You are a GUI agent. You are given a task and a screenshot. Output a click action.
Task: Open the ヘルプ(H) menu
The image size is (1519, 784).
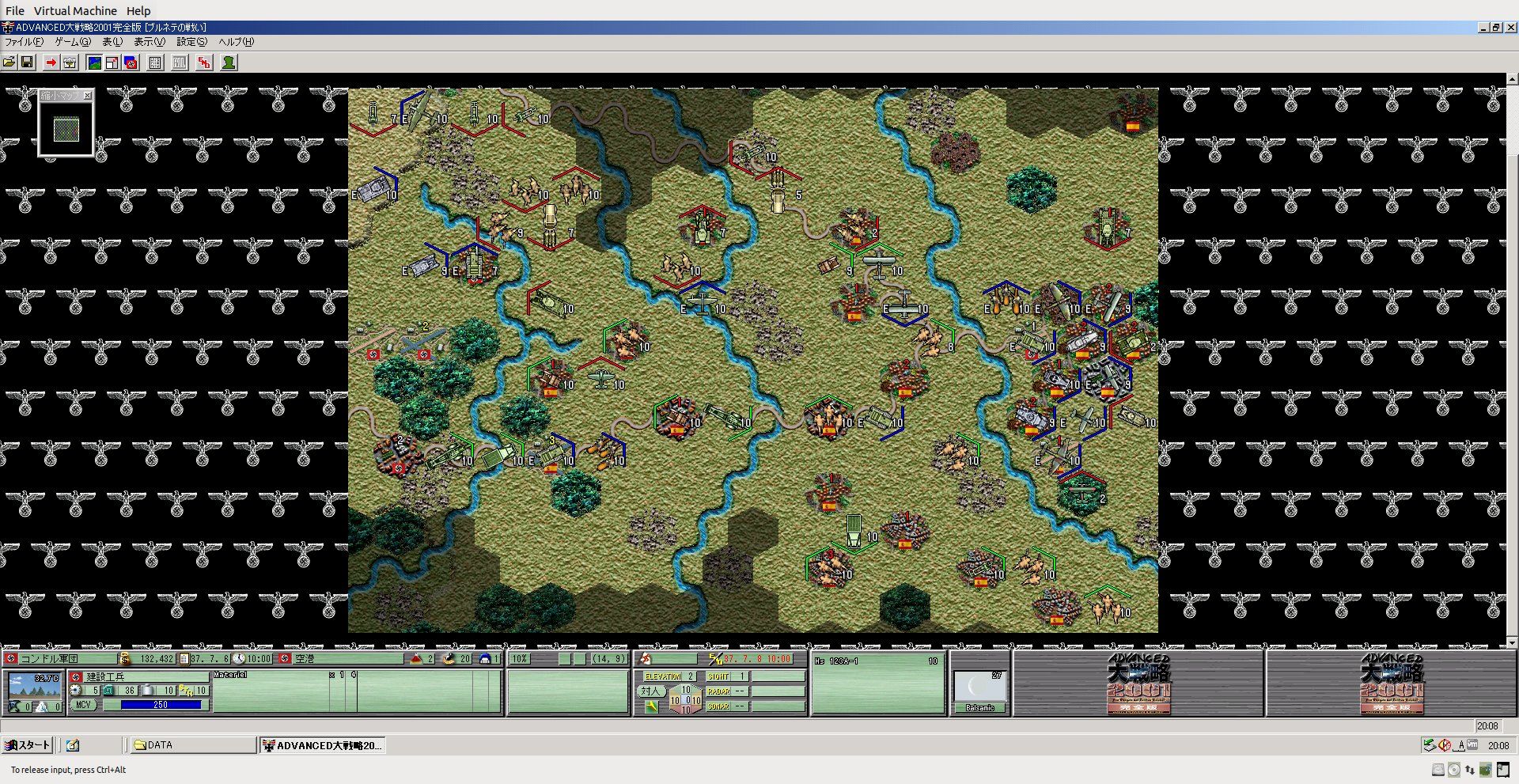point(237,42)
